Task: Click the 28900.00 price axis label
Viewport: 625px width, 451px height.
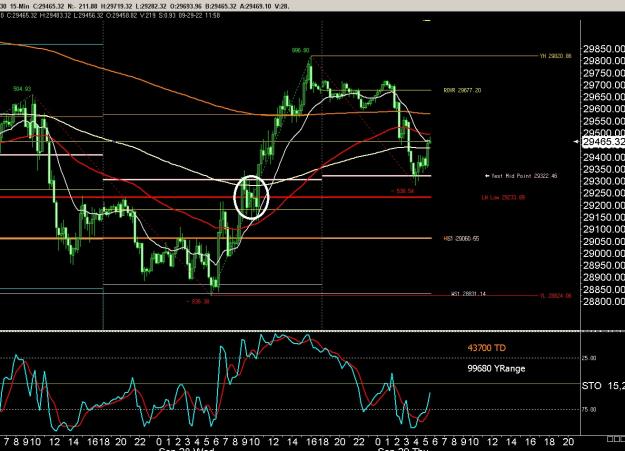Action: pos(604,277)
